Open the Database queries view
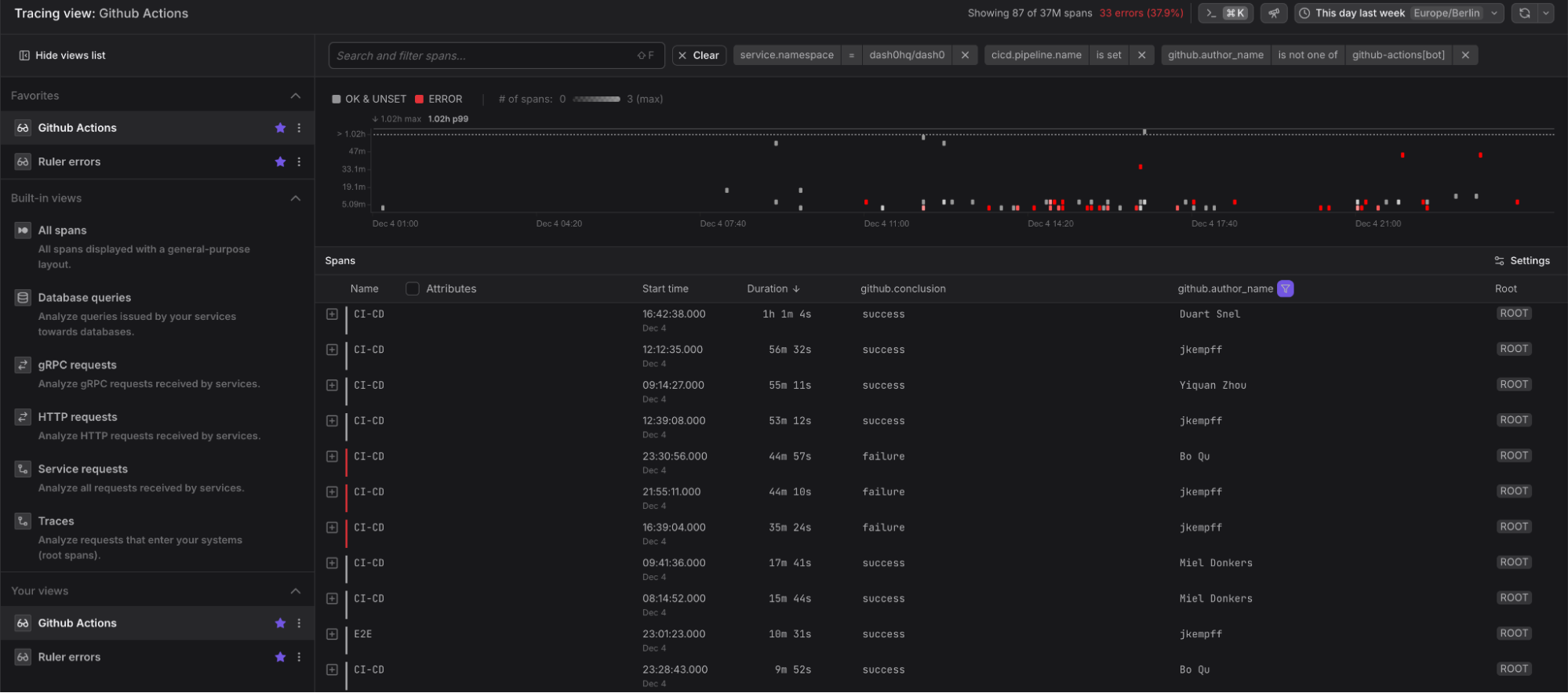 [85, 298]
